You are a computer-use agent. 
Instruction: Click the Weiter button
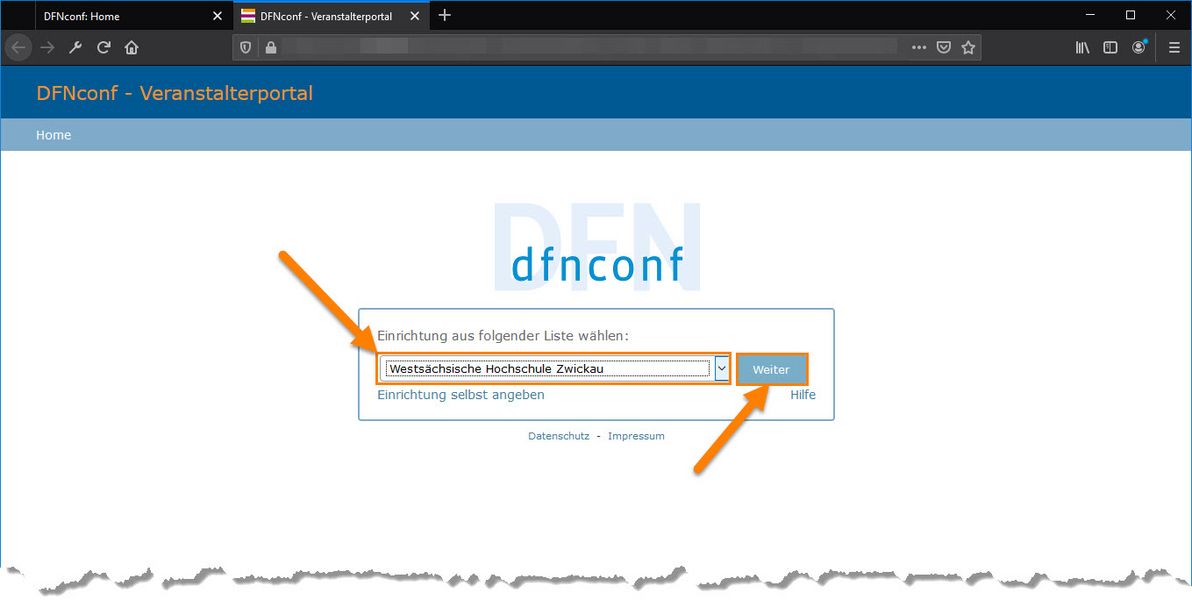(771, 370)
